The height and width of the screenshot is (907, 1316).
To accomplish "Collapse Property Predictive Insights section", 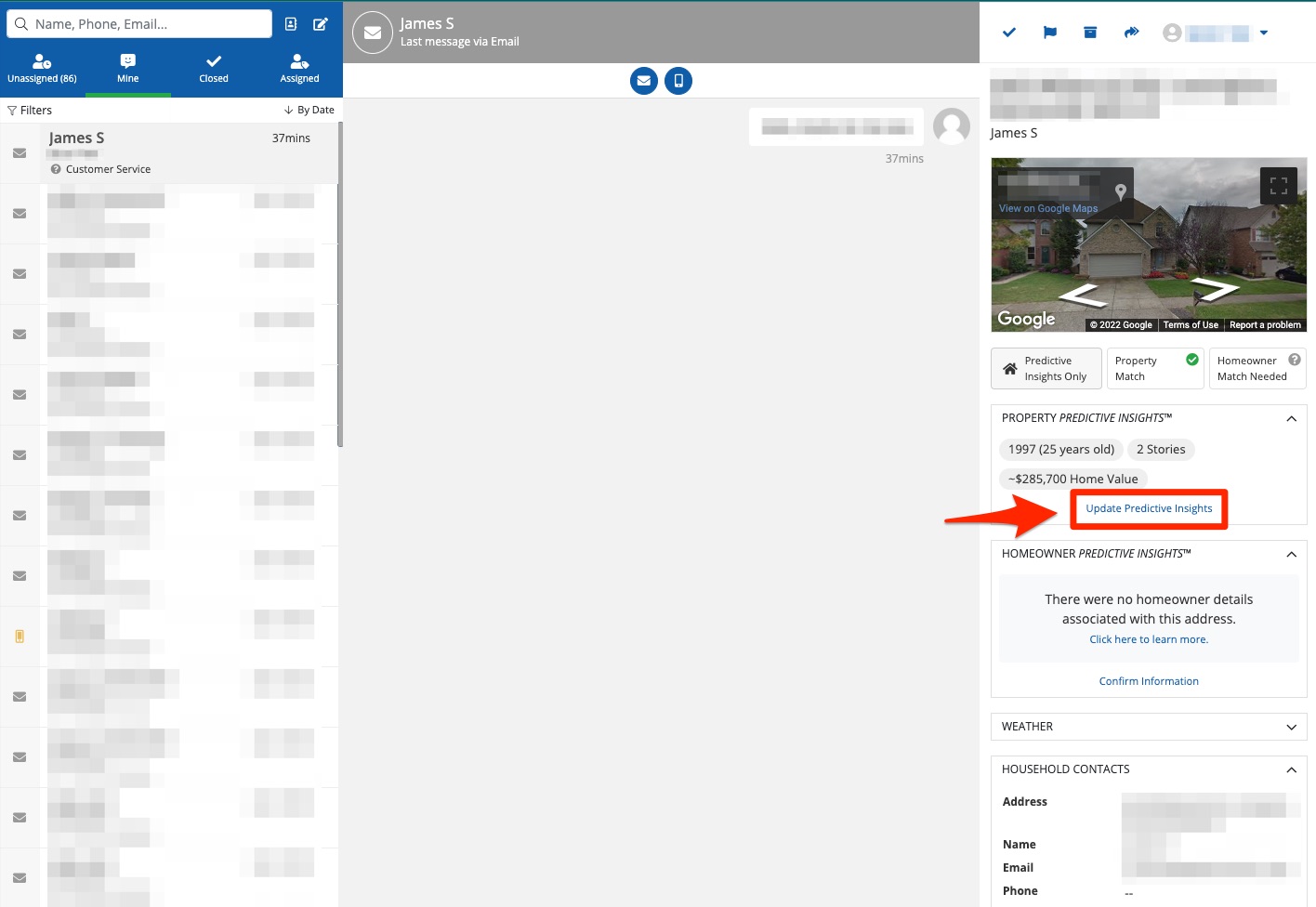I will [x=1291, y=419].
